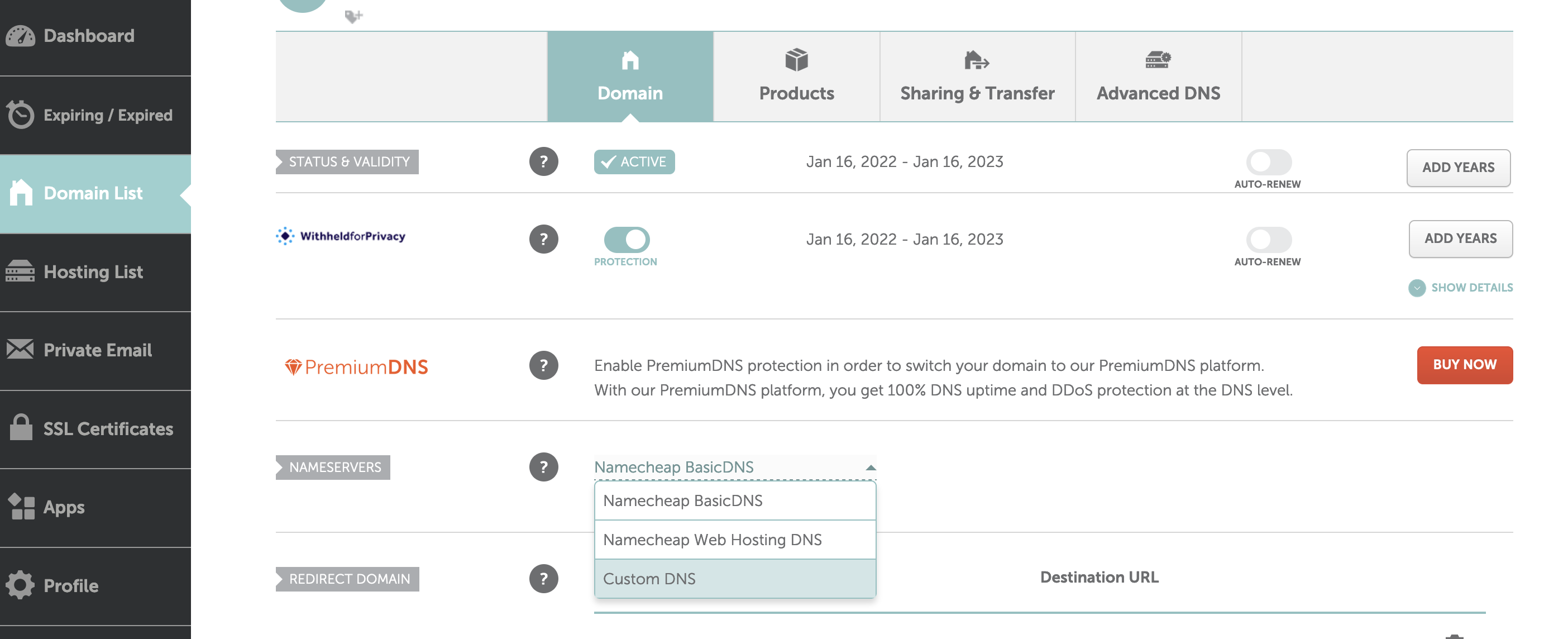Click Add Years for WithheldforPrivacy
This screenshot has width=1568, height=639.
click(x=1460, y=239)
